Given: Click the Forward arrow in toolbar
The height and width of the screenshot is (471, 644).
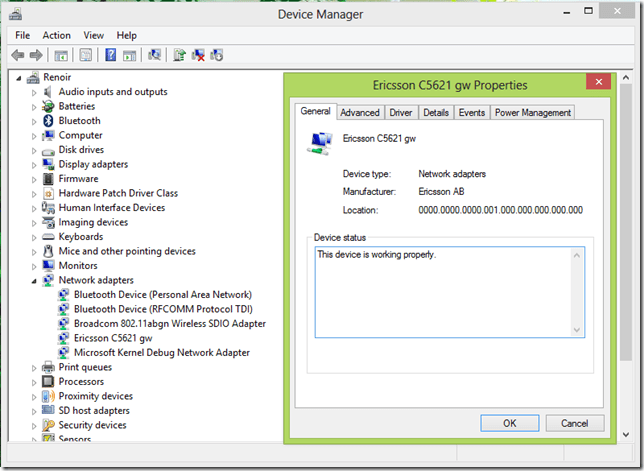Looking at the screenshot, I should coord(36,55).
